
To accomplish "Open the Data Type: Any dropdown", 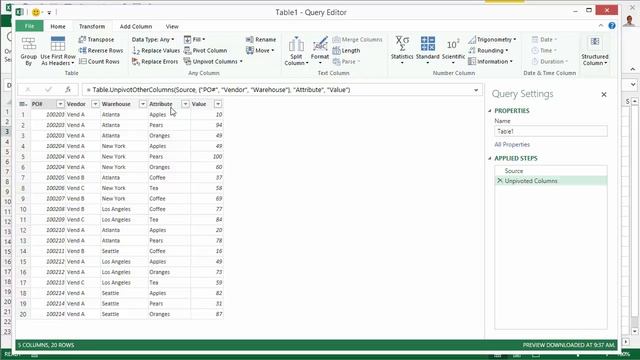I will [153, 40].
